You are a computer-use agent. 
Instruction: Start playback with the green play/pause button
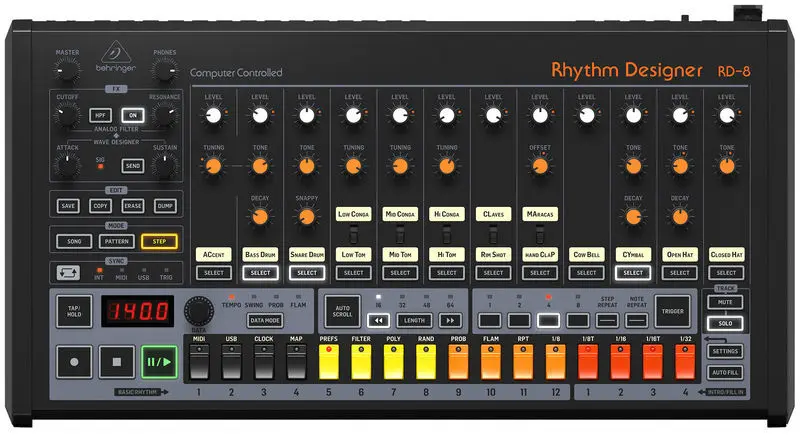click(x=159, y=362)
